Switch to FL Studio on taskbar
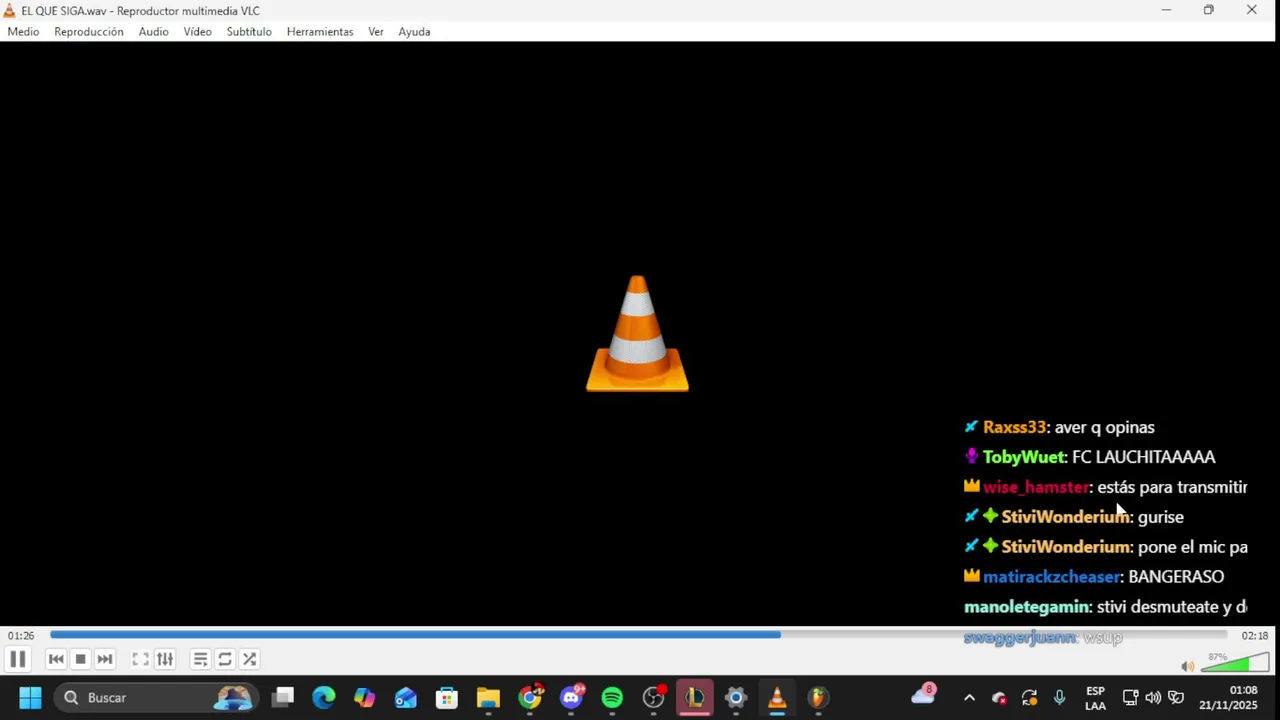1280x720 pixels. [x=818, y=698]
